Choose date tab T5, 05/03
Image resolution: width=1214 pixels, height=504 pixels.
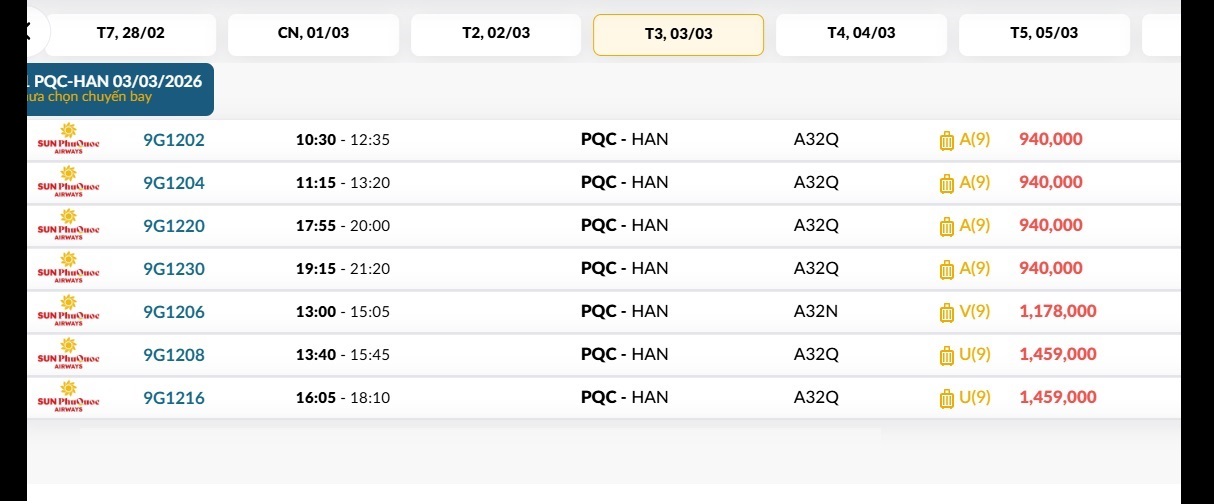1044,34
